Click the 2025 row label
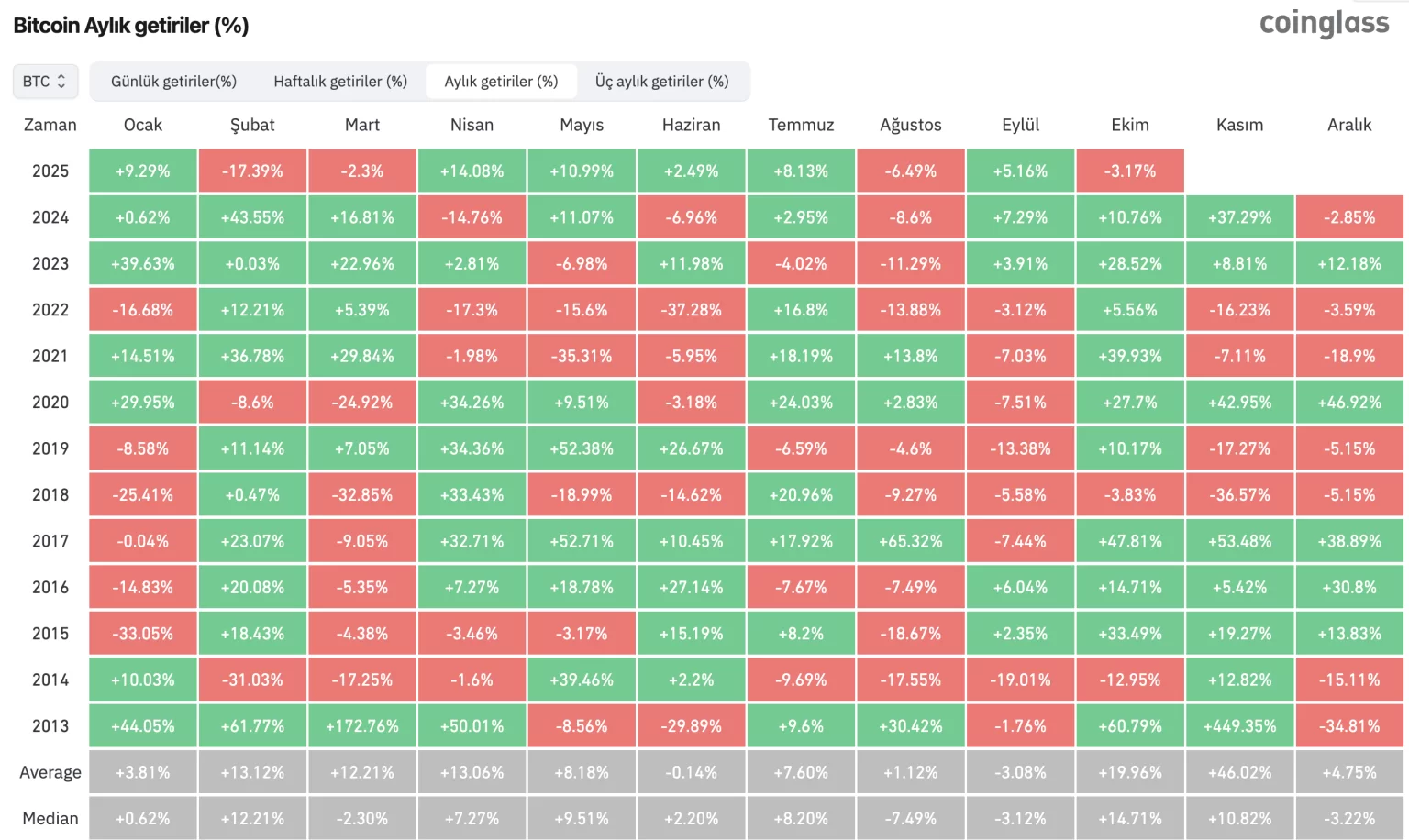 [x=50, y=171]
